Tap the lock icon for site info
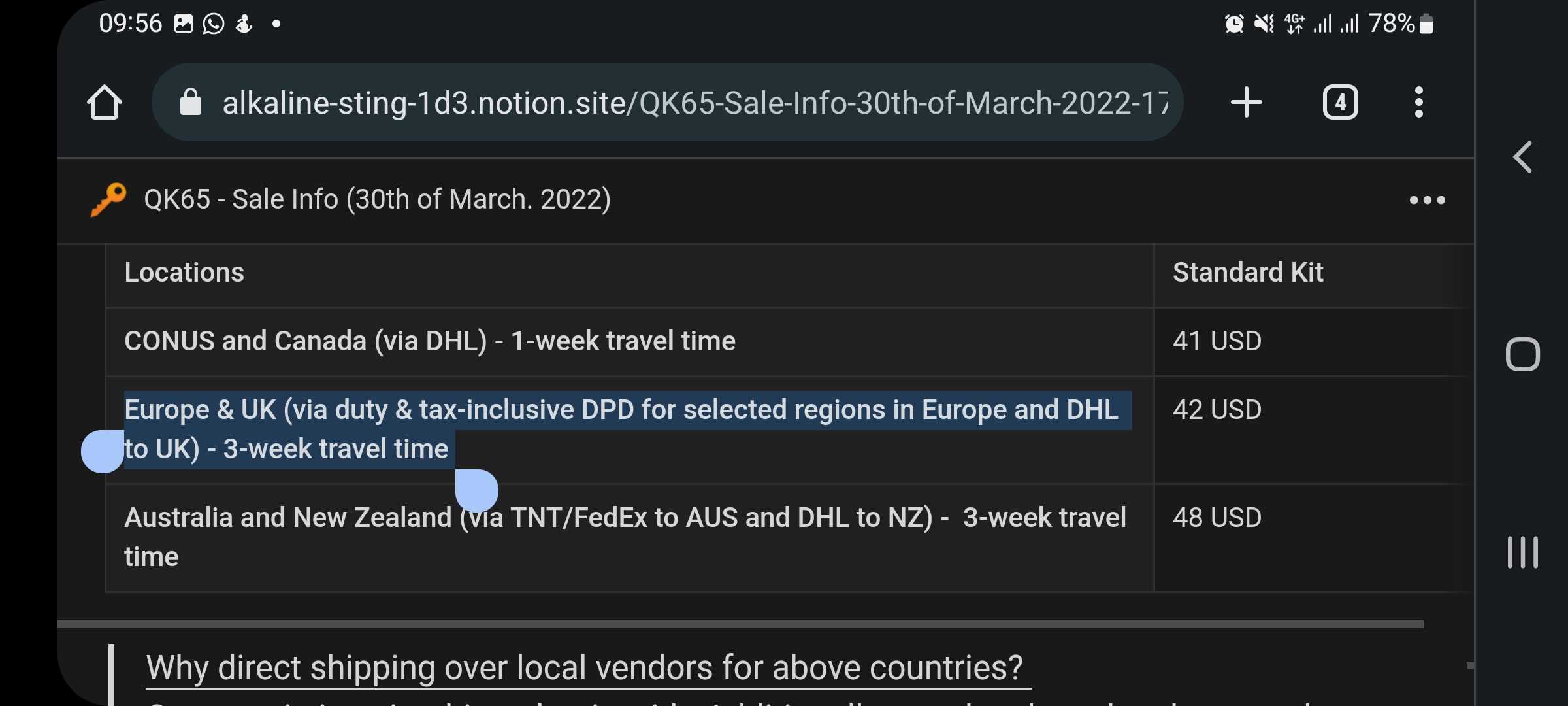This screenshot has width=1568, height=706. click(191, 102)
